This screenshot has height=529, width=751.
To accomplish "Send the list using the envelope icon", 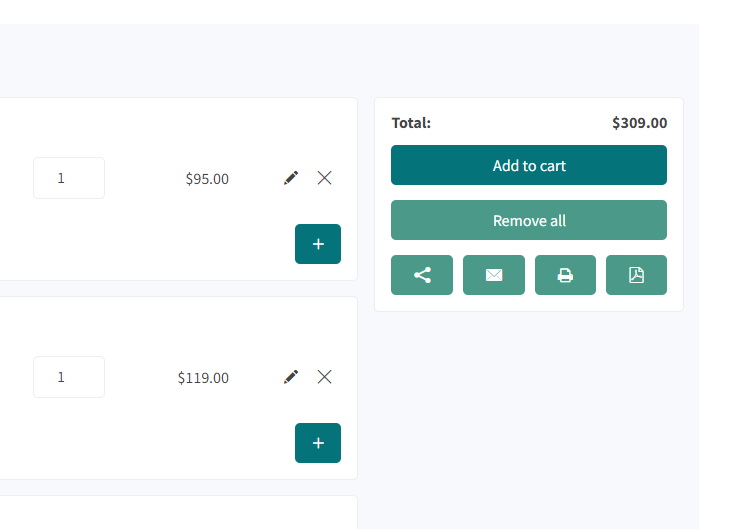I will [x=494, y=275].
